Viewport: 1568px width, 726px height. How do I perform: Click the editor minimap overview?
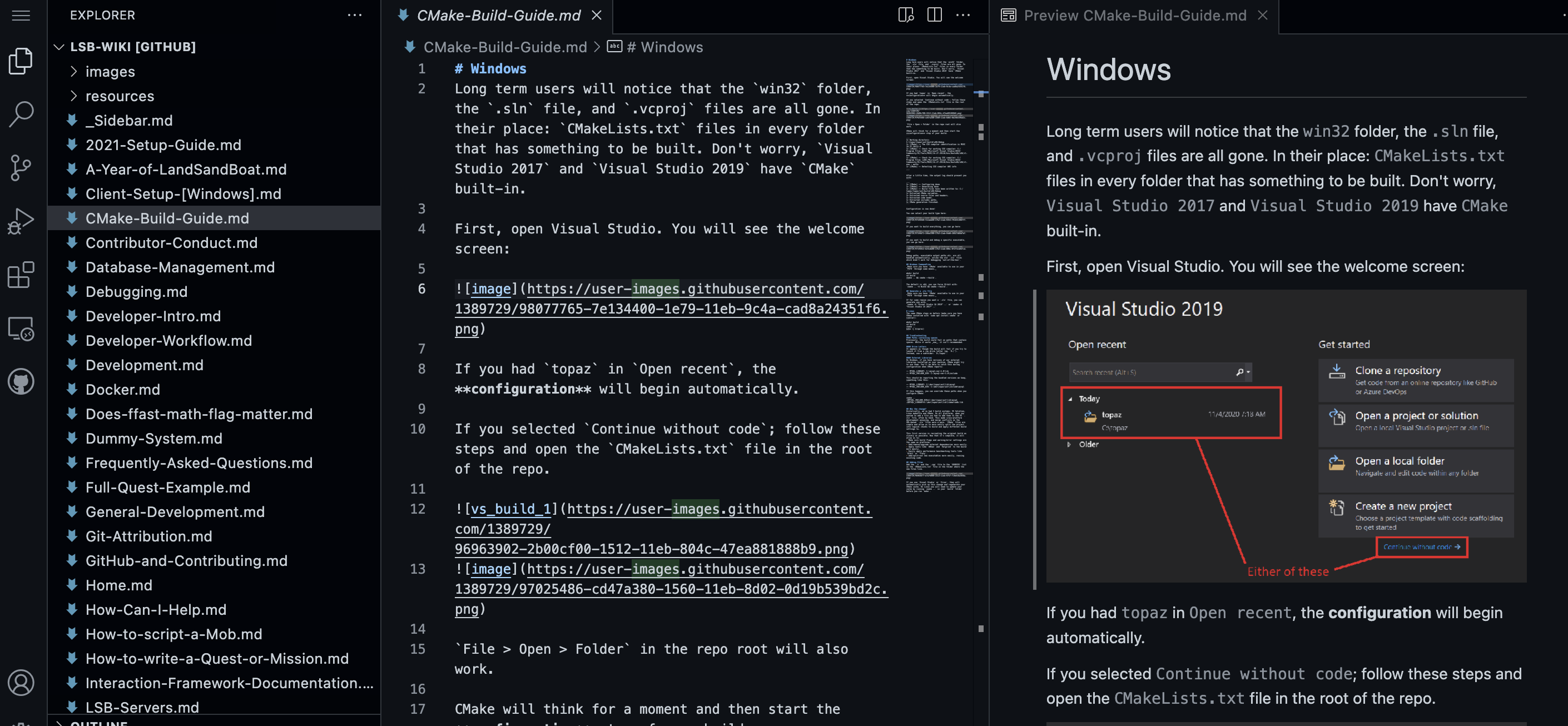click(938, 274)
